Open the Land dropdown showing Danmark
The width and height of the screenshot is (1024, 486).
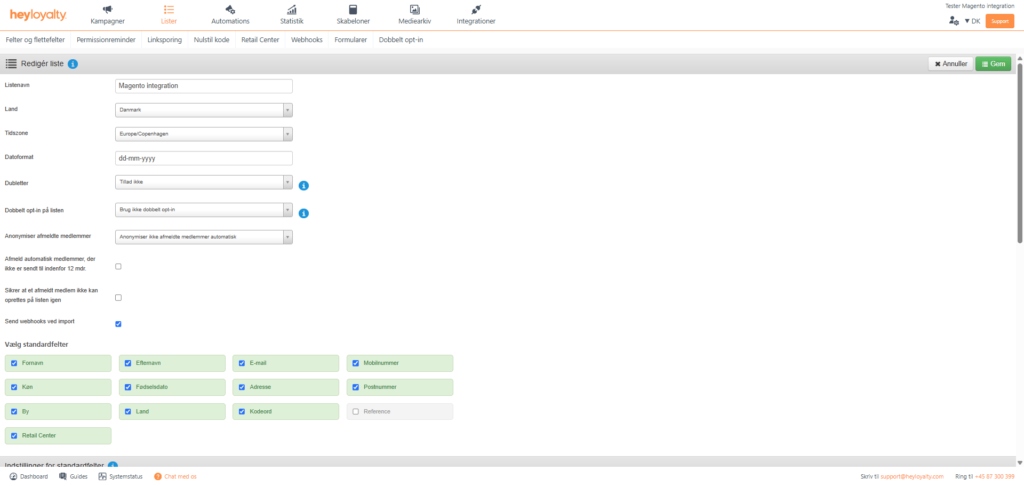tap(204, 110)
